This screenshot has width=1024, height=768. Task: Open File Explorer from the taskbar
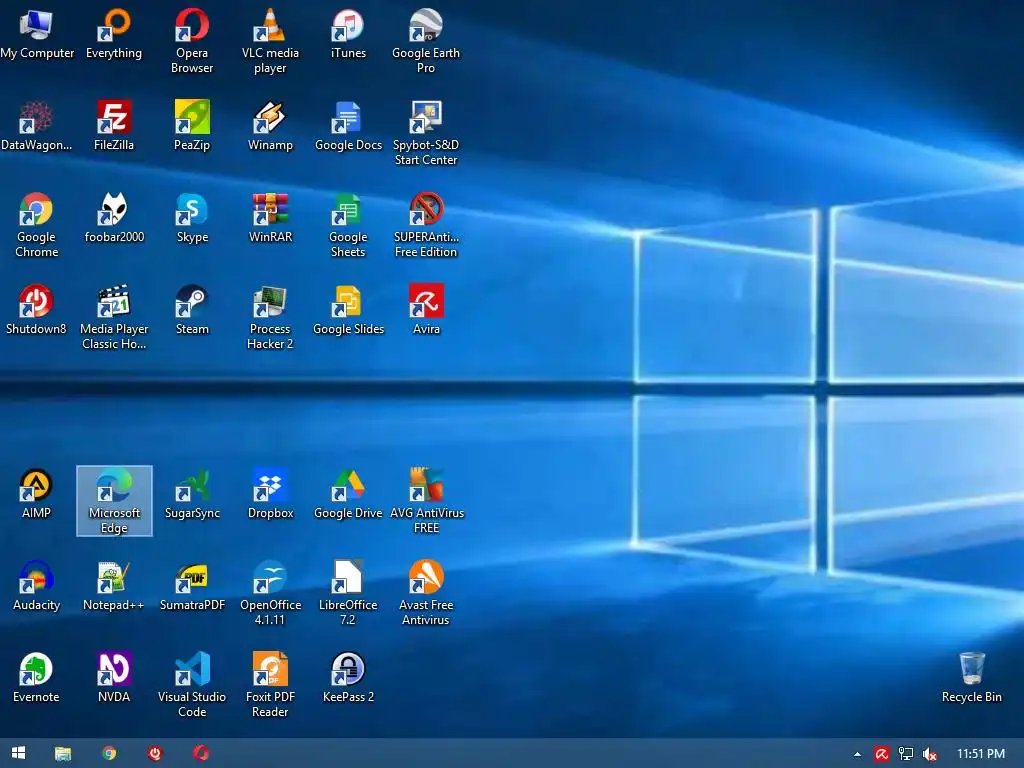[63, 754]
